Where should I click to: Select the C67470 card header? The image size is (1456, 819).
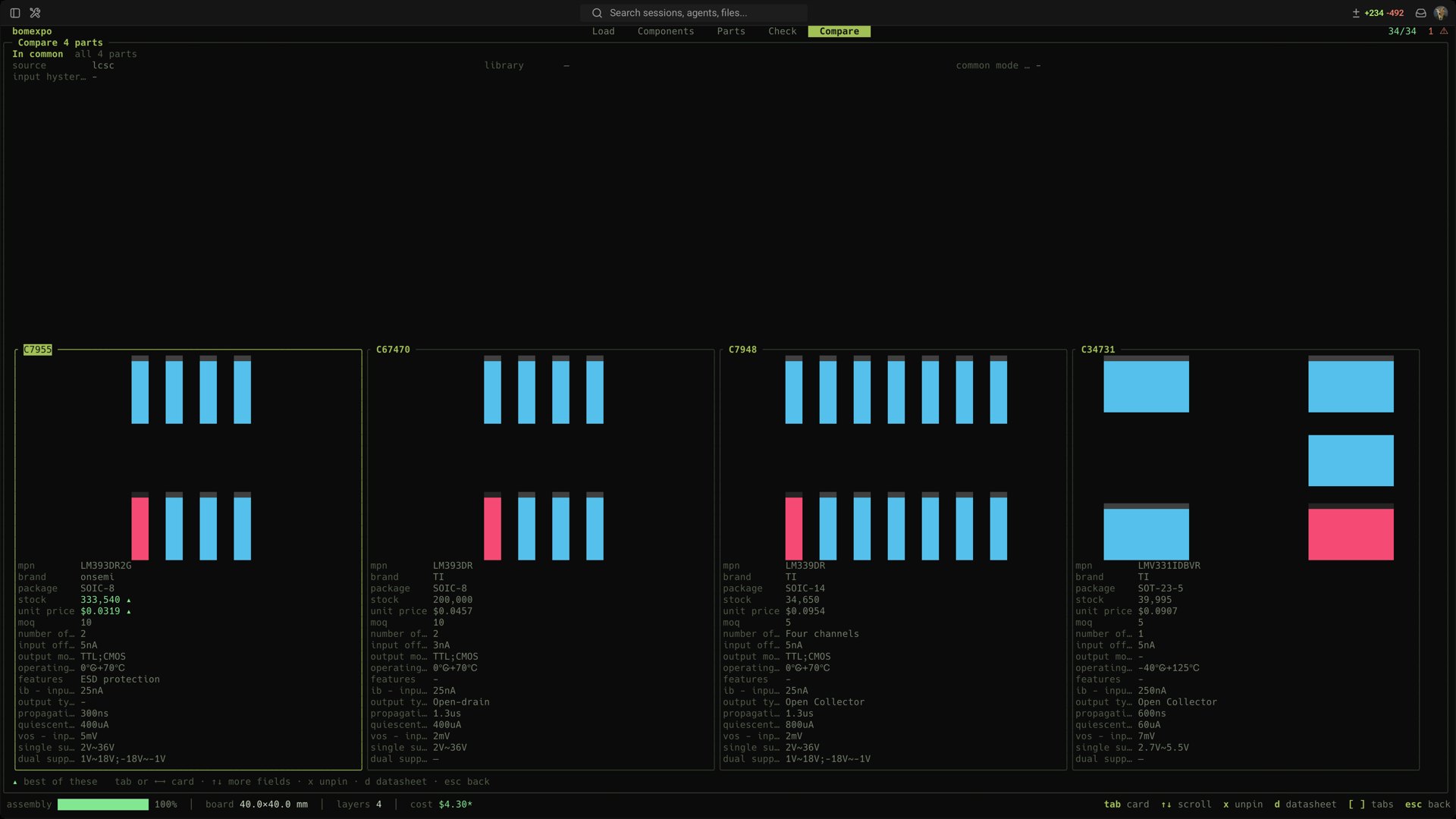(x=393, y=350)
